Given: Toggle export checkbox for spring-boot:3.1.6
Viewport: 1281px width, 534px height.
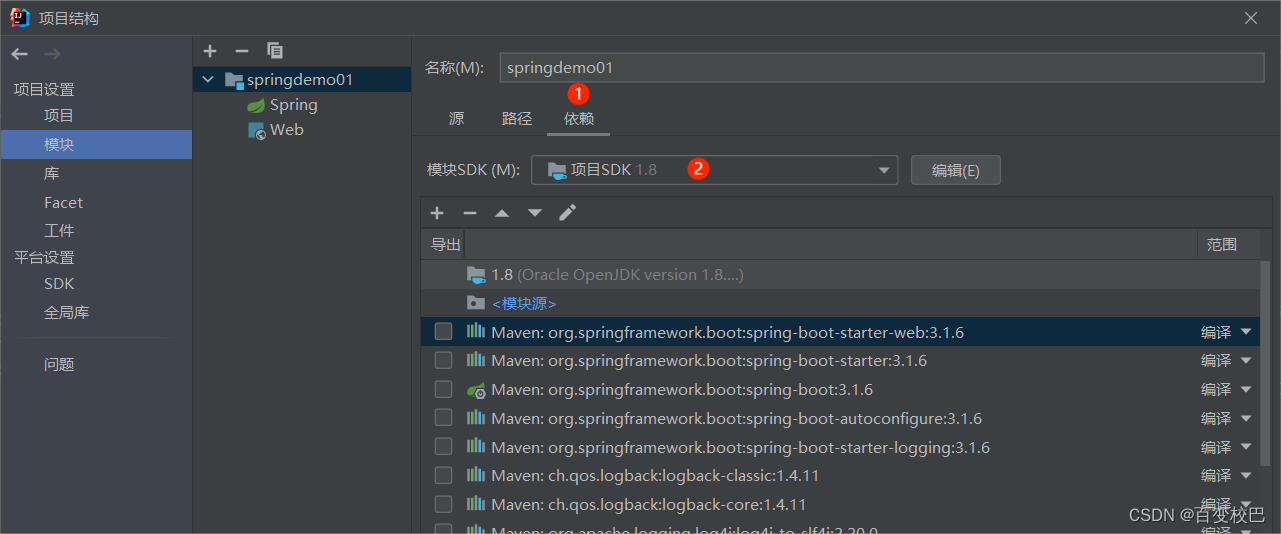Looking at the screenshot, I should tap(443, 389).
